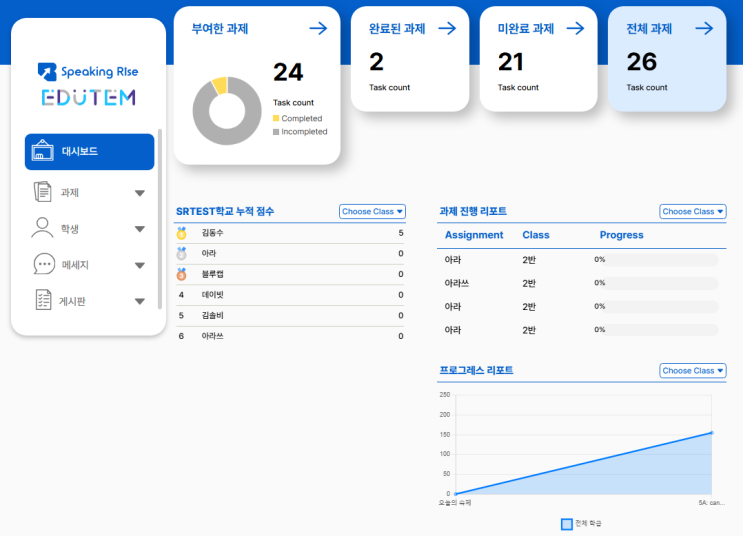Click the 26 total task count
This screenshot has height=536, width=743.
click(x=642, y=62)
